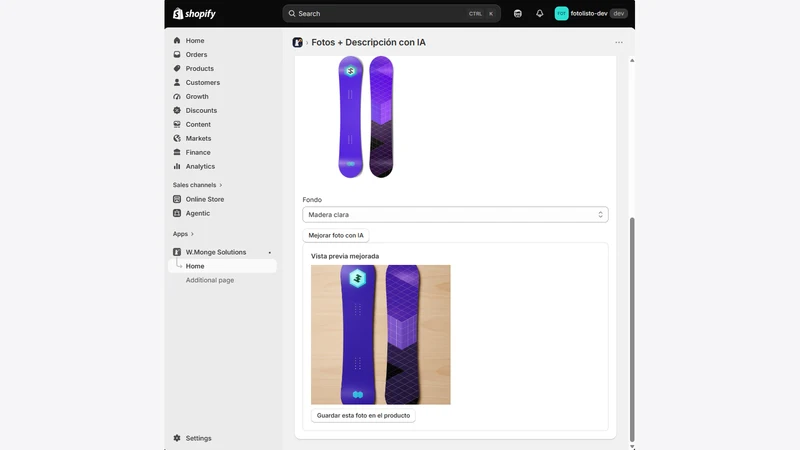
Task: Click the W.Monge Solutions app icon
Action: [177, 252]
